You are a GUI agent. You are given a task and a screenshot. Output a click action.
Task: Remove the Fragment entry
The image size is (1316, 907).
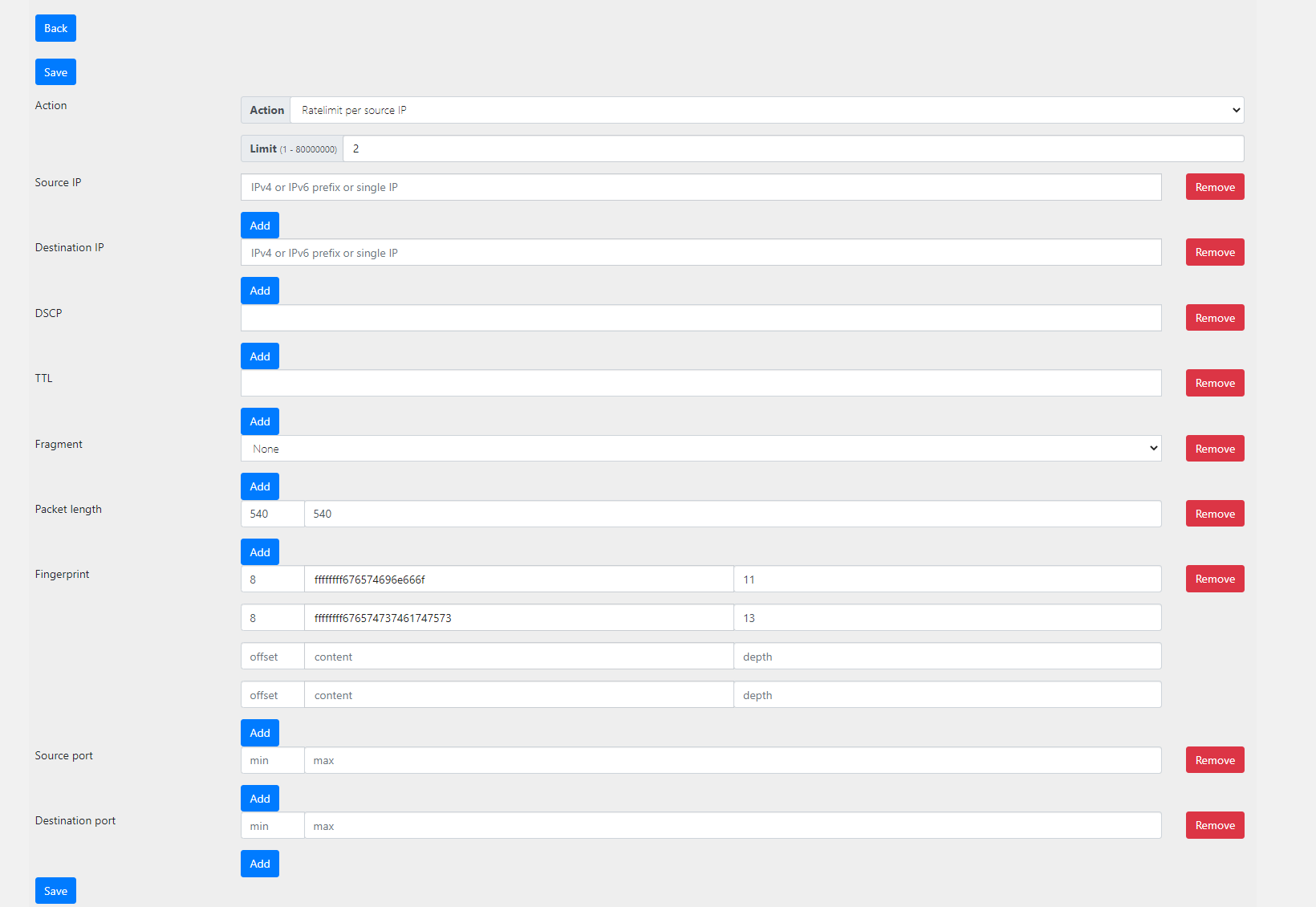1214,449
